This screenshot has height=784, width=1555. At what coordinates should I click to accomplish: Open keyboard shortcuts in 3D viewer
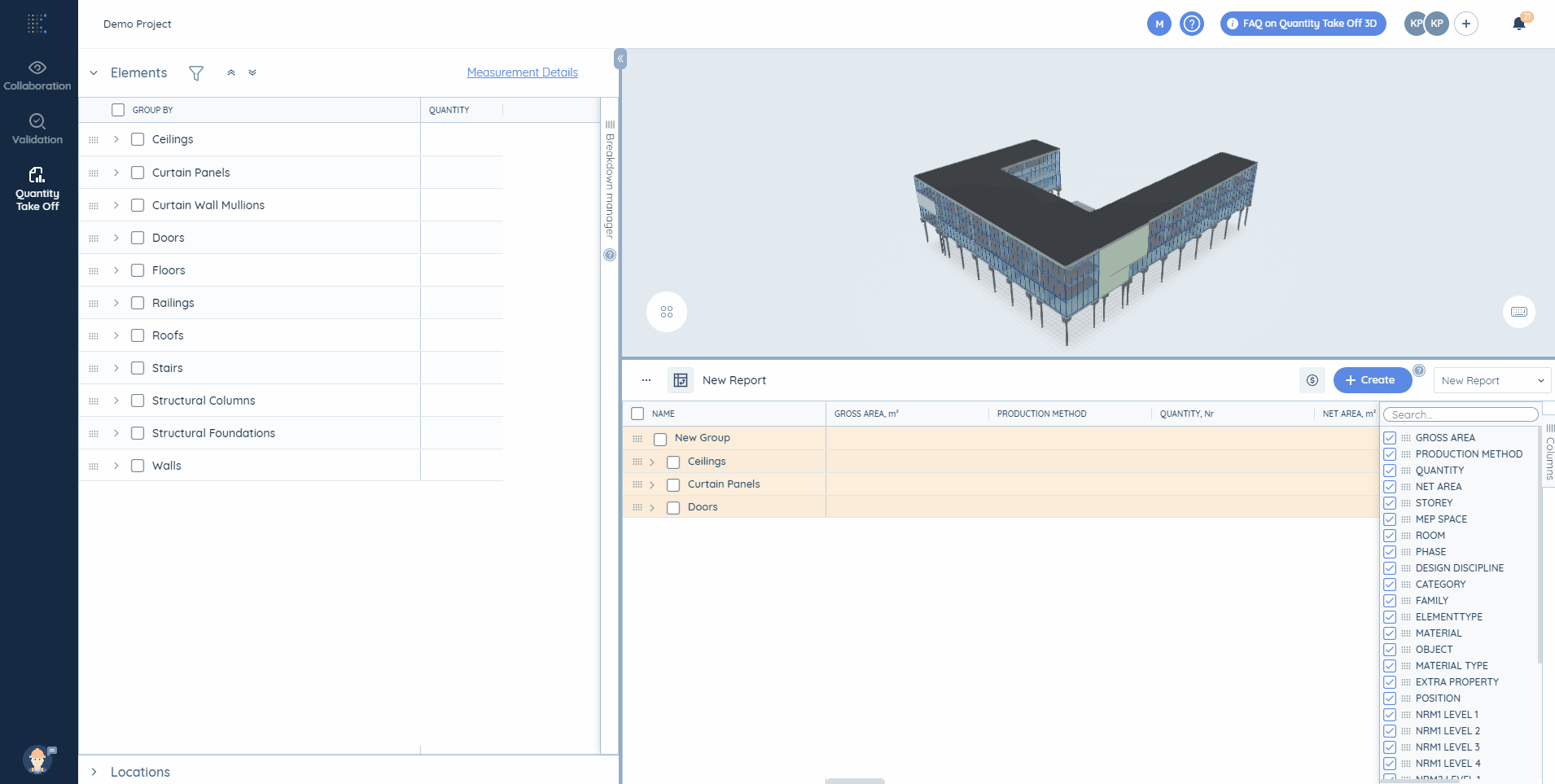[x=1519, y=312]
